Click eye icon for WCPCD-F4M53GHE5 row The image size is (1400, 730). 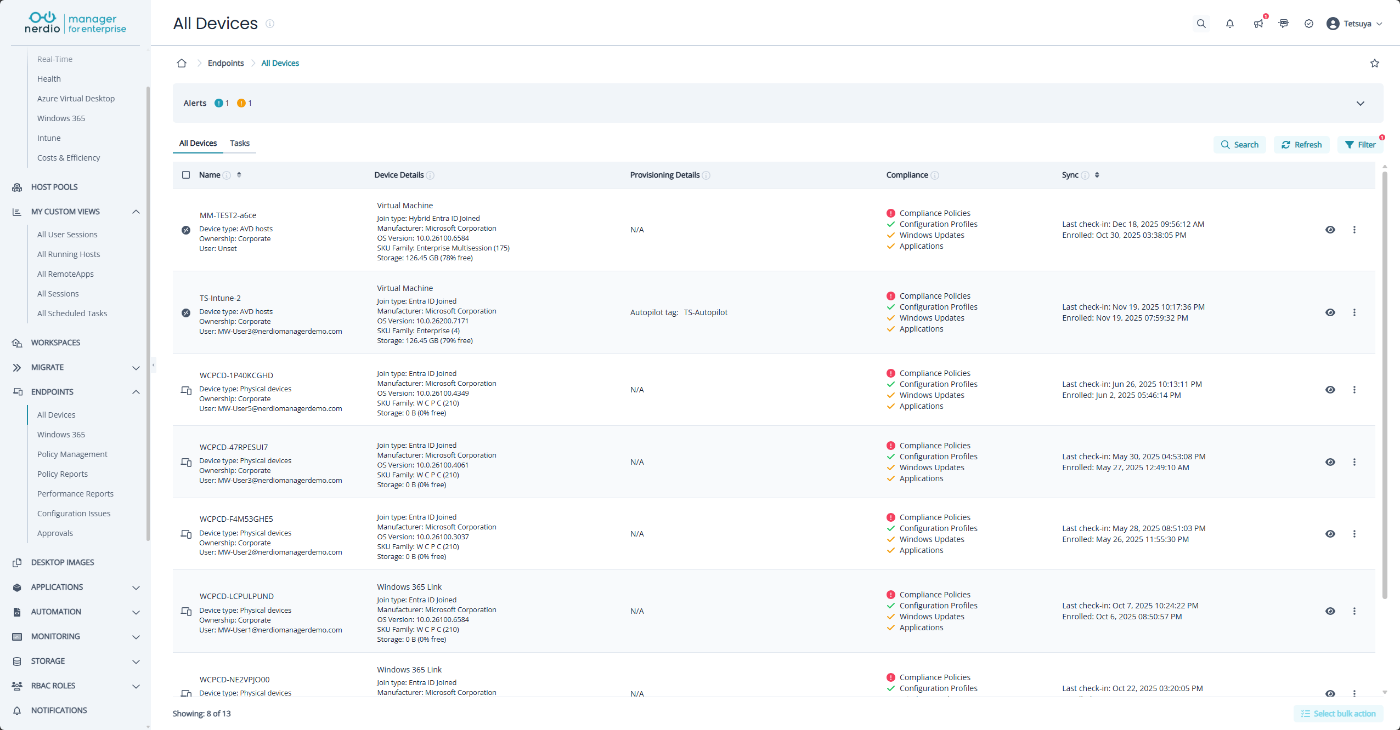1330,534
